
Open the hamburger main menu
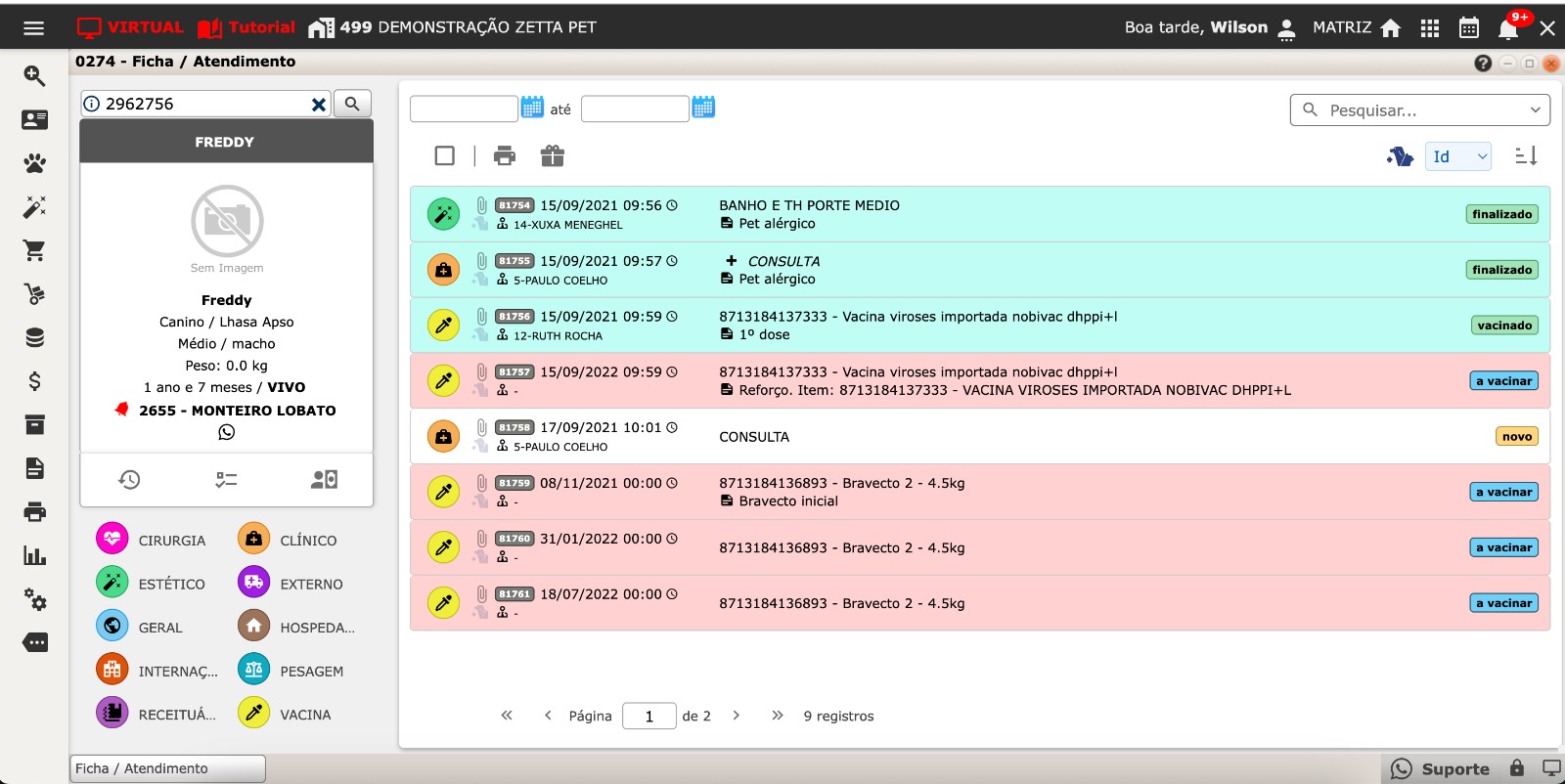tap(34, 28)
